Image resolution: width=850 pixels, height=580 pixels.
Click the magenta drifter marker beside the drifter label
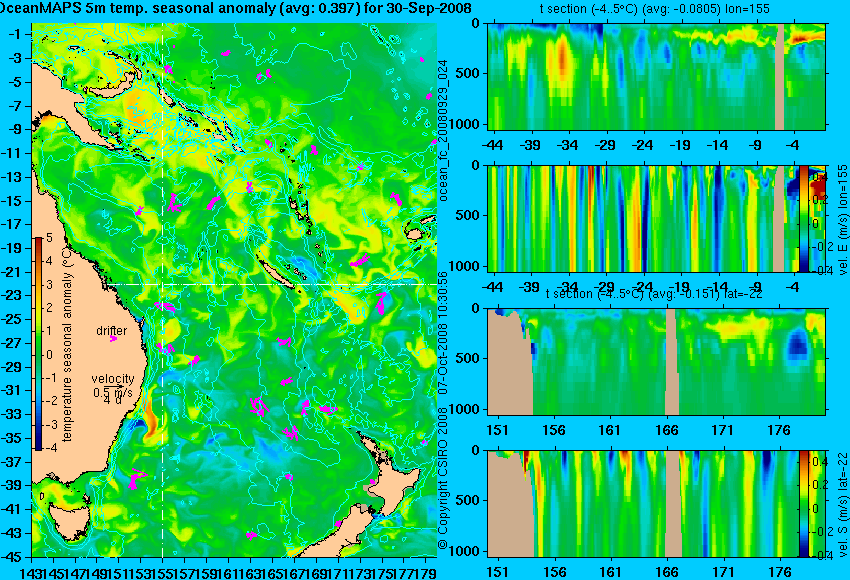point(113,339)
